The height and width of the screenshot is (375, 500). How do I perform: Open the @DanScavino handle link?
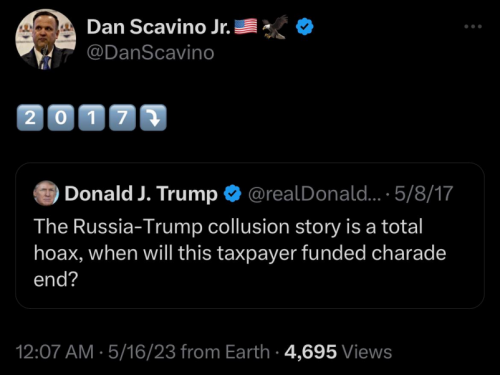(x=150, y=53)
